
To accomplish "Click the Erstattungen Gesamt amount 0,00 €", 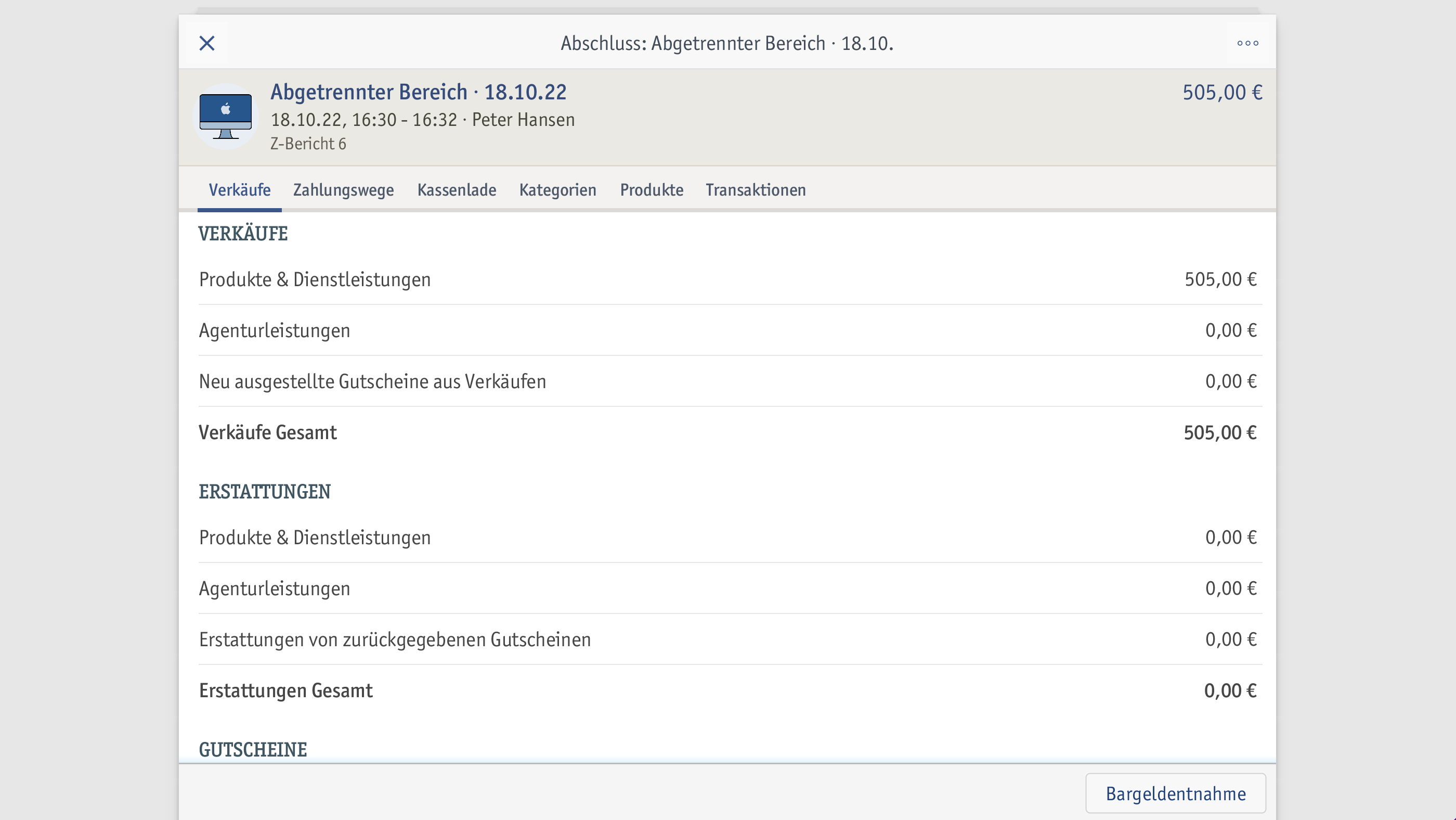I will 1230,690.
